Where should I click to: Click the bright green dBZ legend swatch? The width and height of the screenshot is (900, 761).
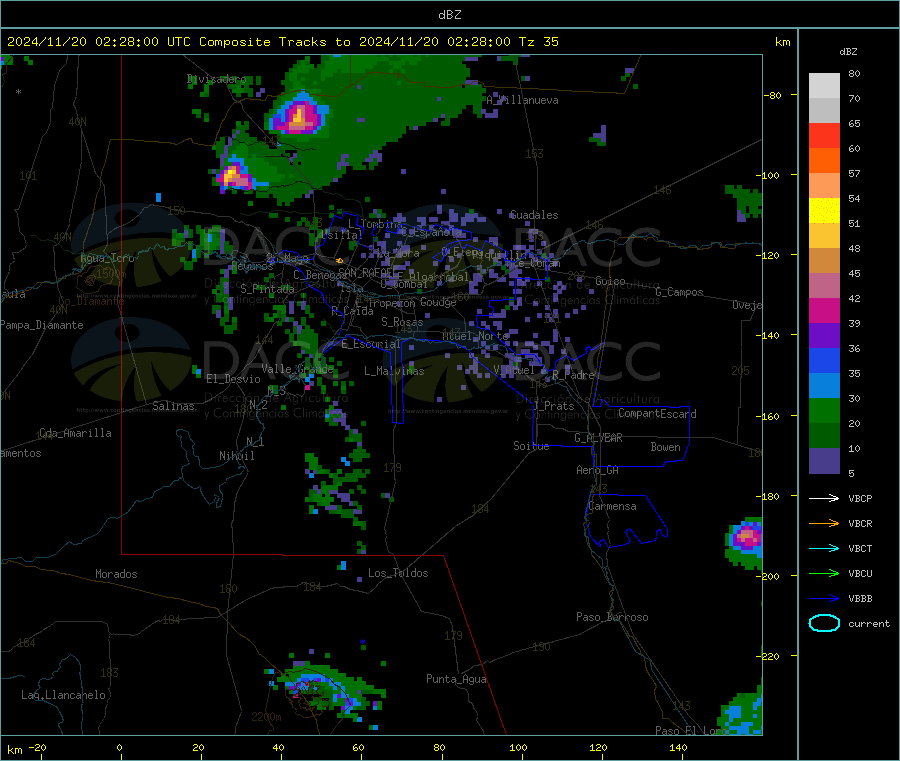pyautogui.click(x=824, y=410)
